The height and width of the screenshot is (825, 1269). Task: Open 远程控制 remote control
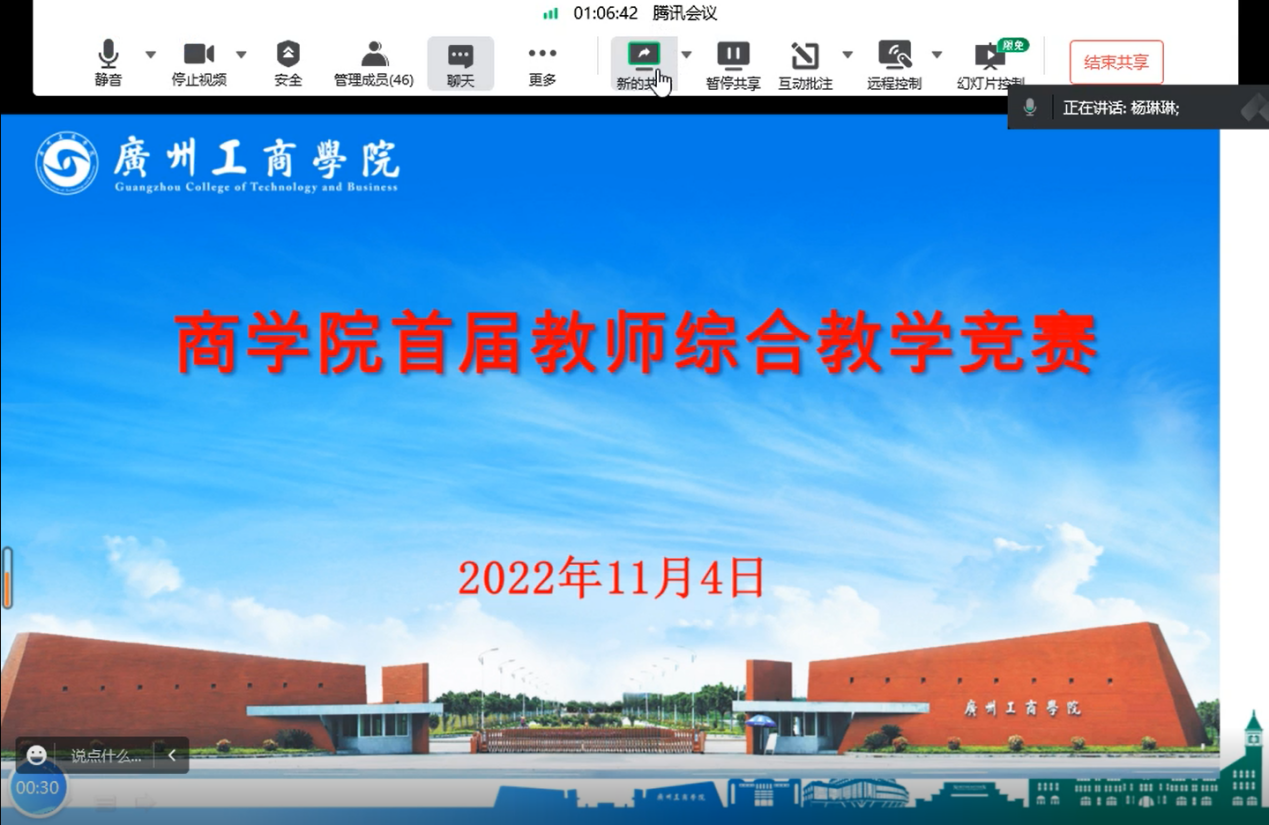894,63
